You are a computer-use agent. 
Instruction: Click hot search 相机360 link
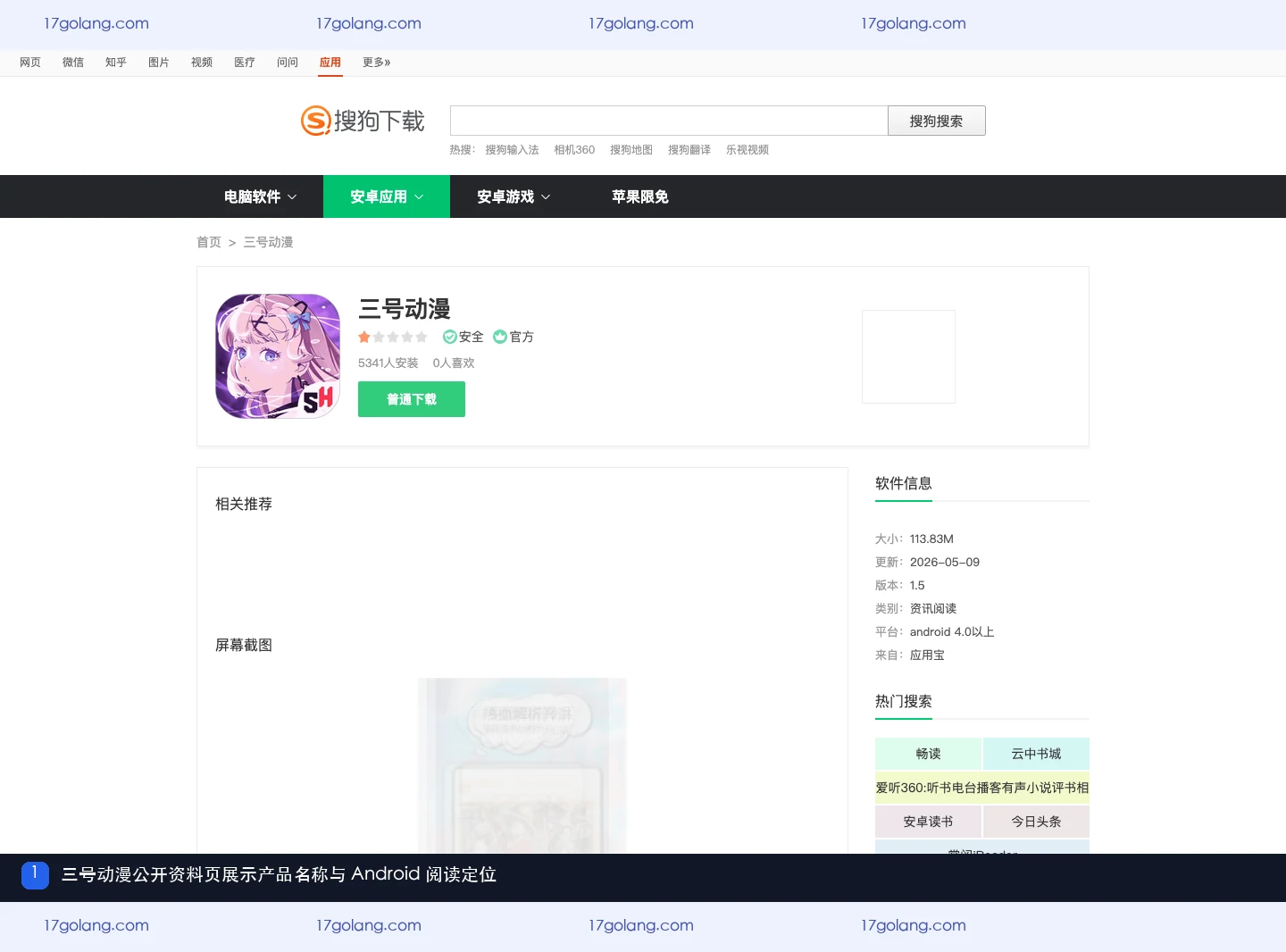click(x=574, y=150)
